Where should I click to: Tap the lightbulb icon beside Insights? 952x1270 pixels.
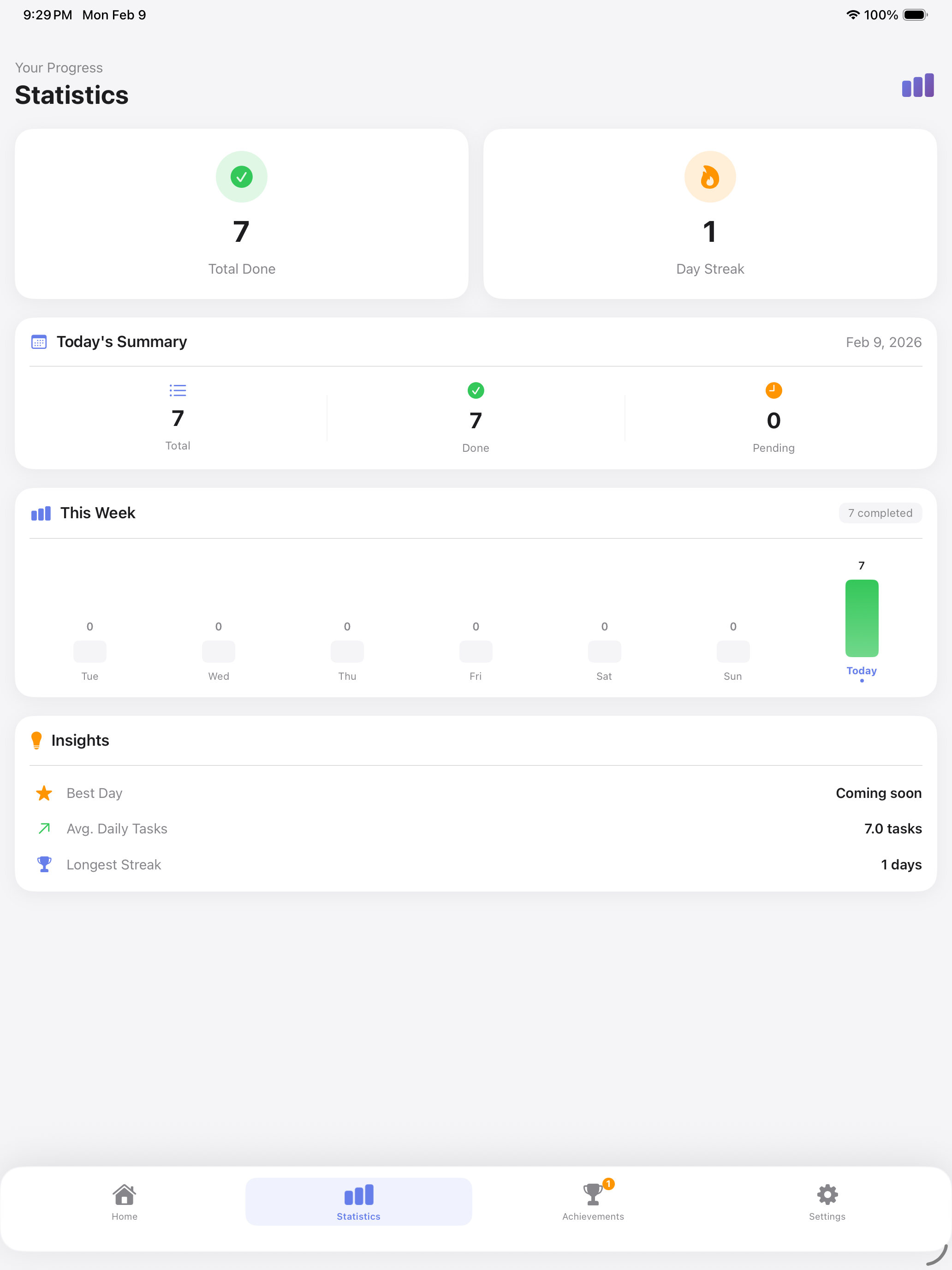tap(37, 741)
